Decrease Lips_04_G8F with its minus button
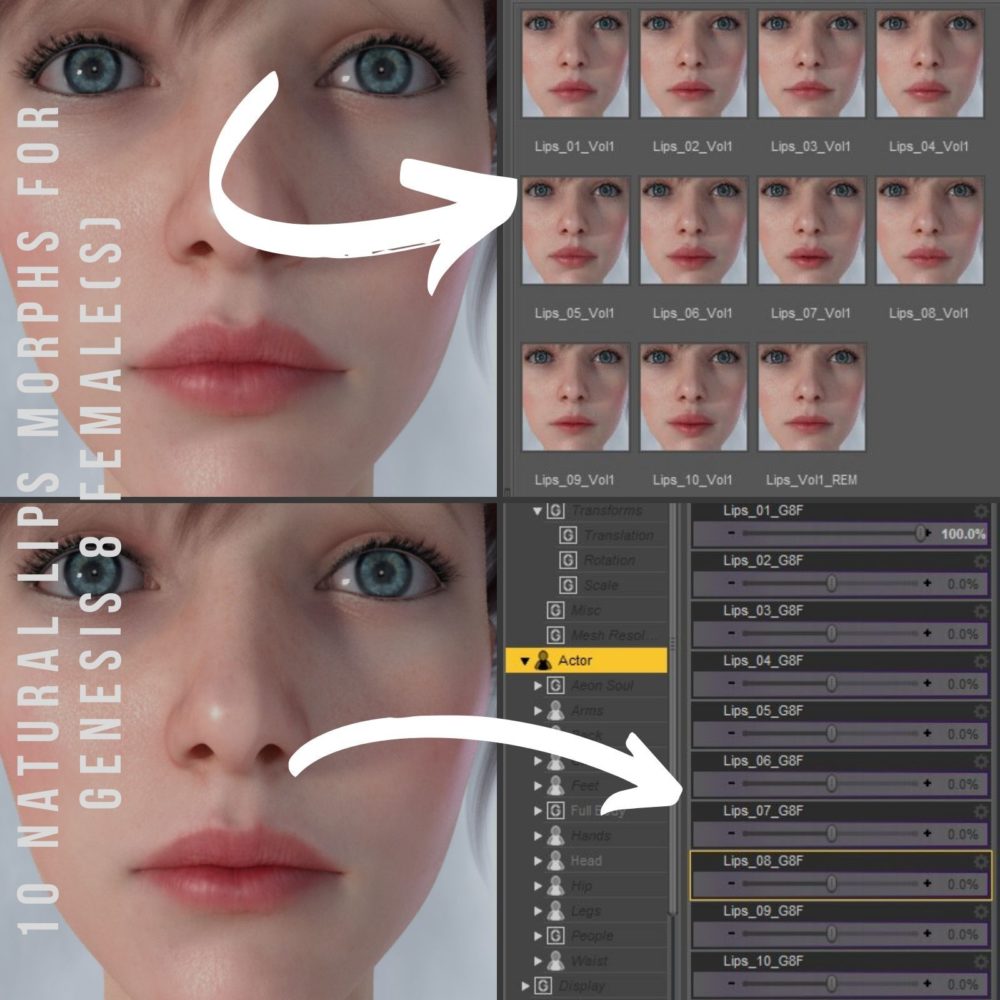This screenshot has width=1000, height=1000. pyautogui.click(x=731, y=683)
